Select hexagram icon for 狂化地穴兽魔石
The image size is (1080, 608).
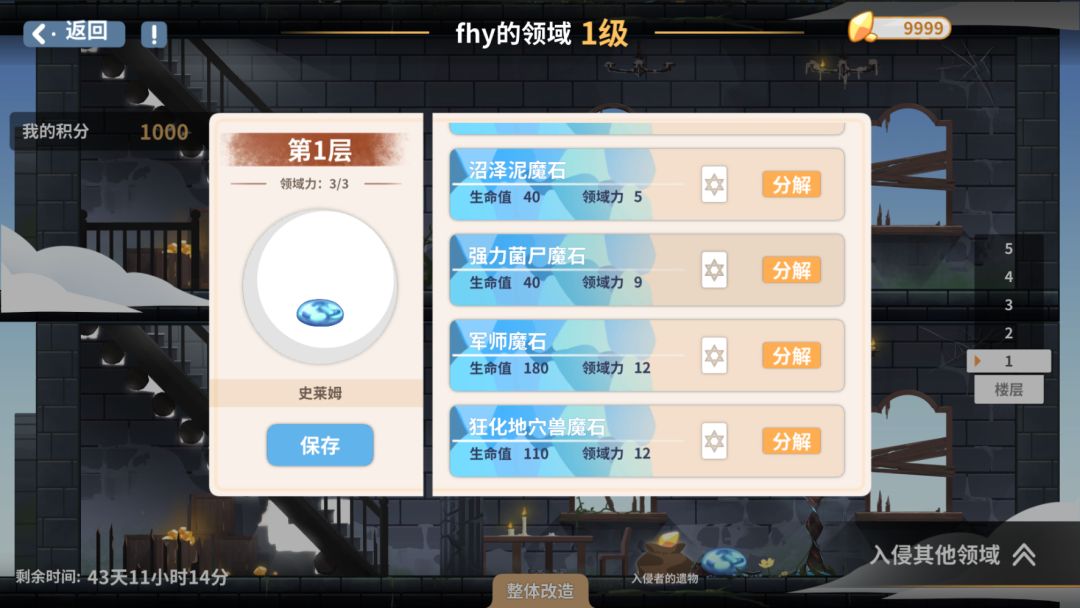pyautogui.click(x=714, y=441)
